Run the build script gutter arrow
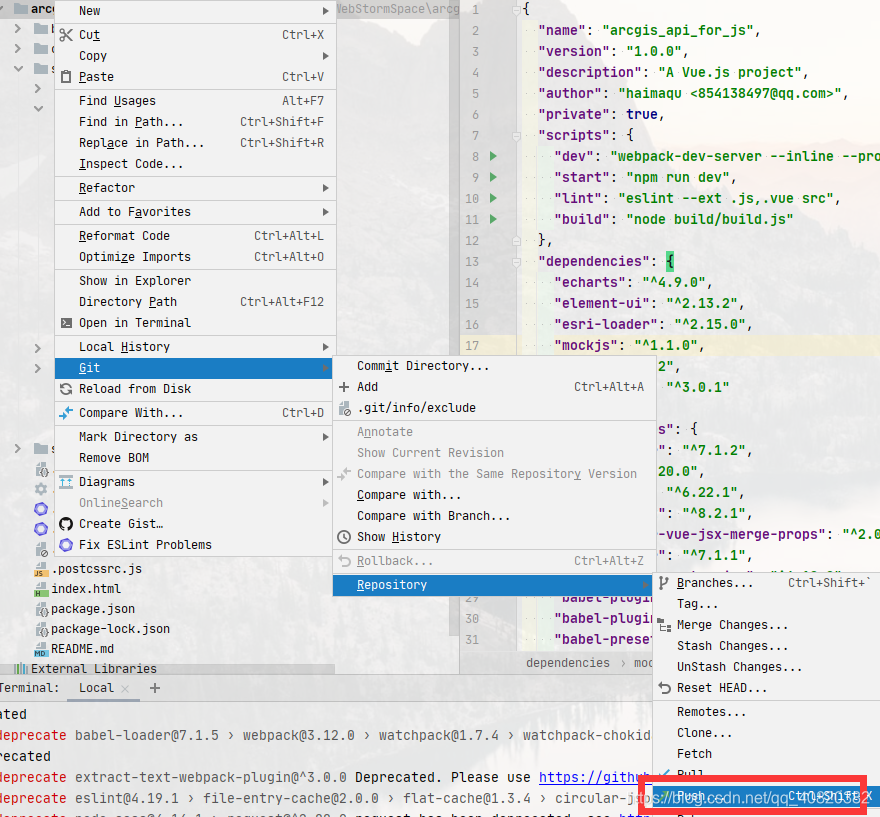The image size is (880, 817). click(493, 219)
